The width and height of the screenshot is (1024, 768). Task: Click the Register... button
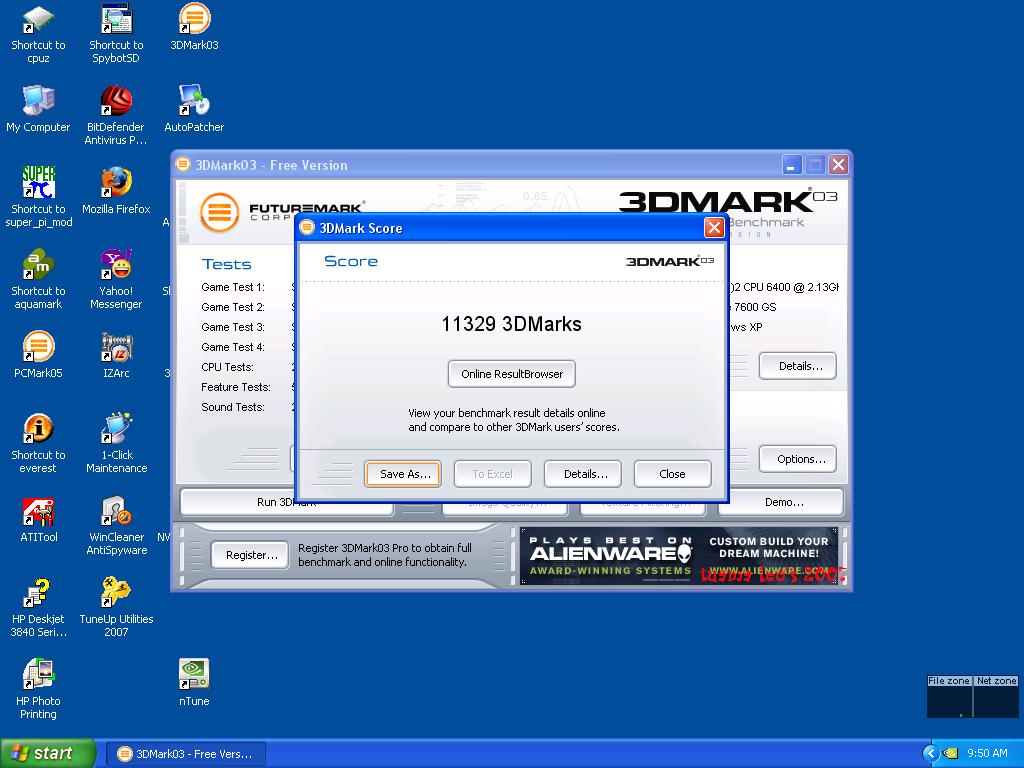tap(249, 555)
